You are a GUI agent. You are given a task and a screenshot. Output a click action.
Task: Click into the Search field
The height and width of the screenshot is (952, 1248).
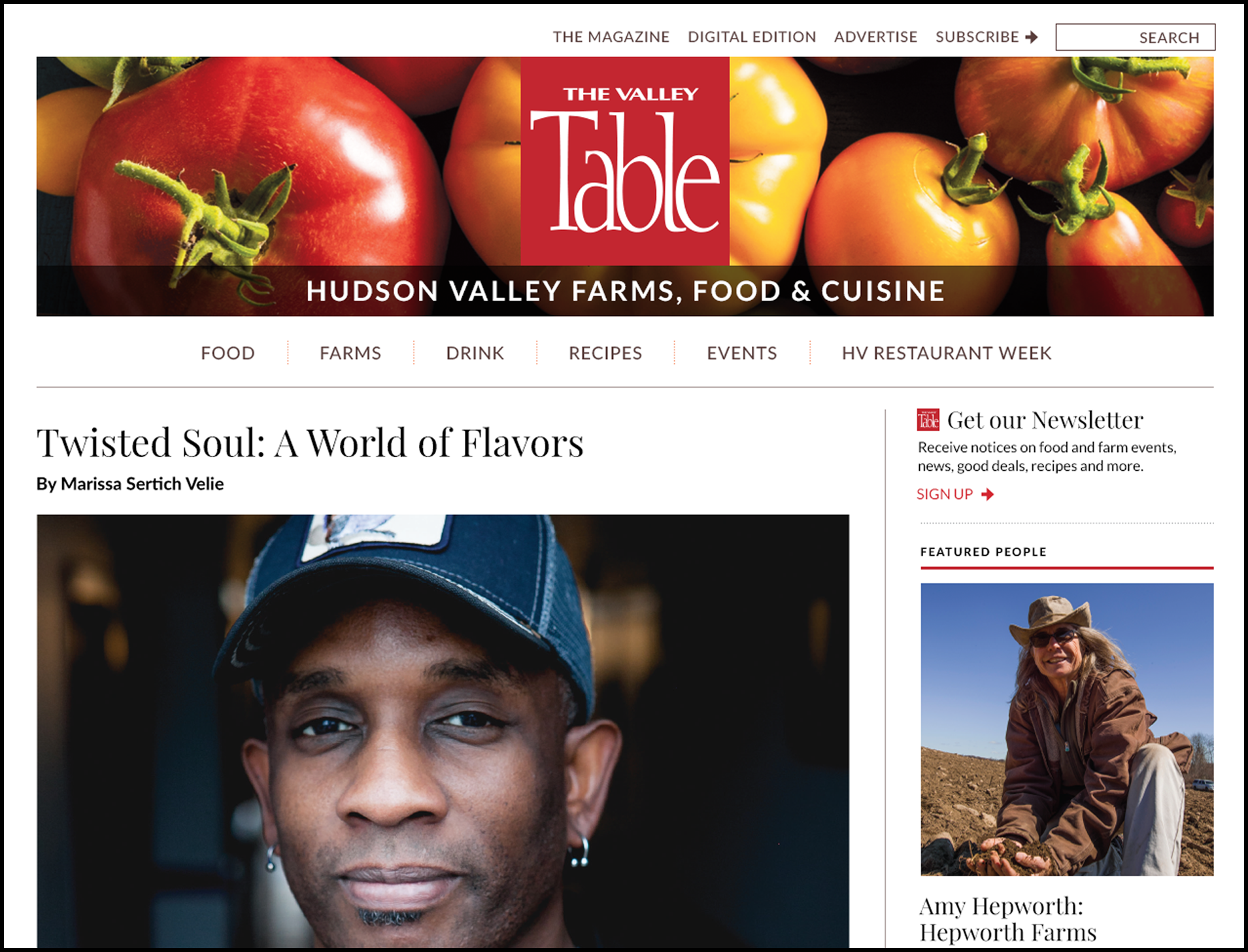click(1136, 37)
